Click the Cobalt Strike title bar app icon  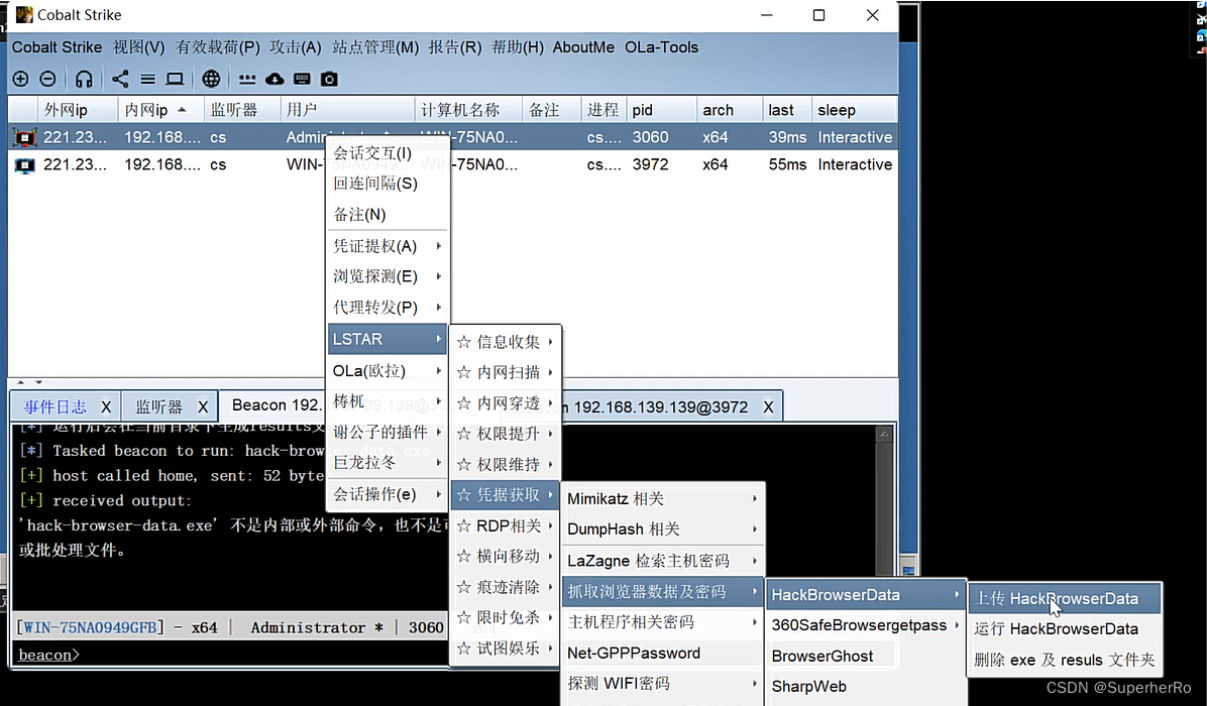click(24, 15)
